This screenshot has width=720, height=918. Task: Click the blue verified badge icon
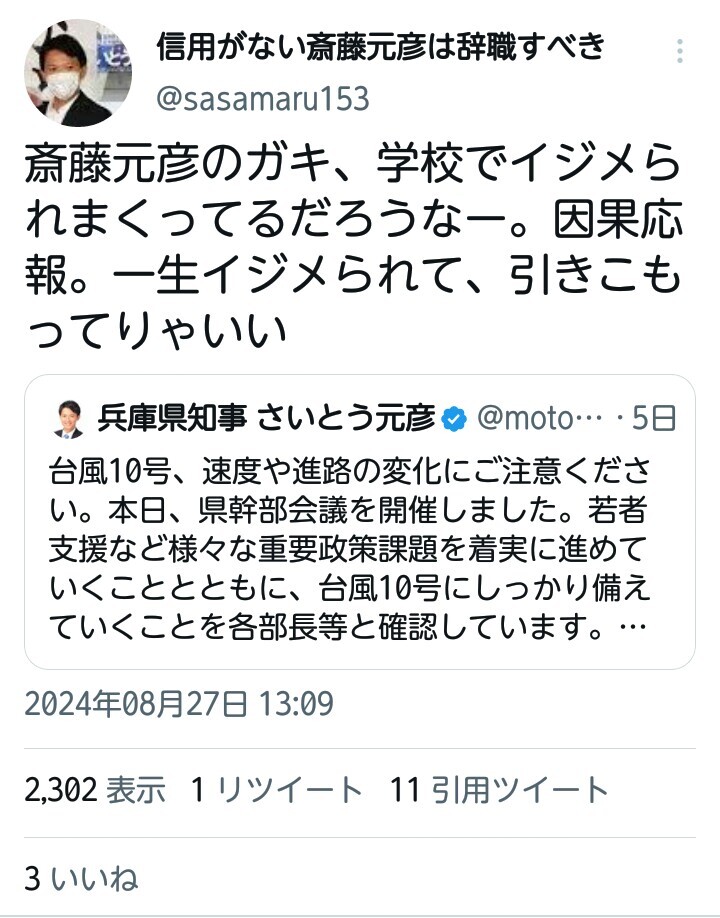point(453,420)
